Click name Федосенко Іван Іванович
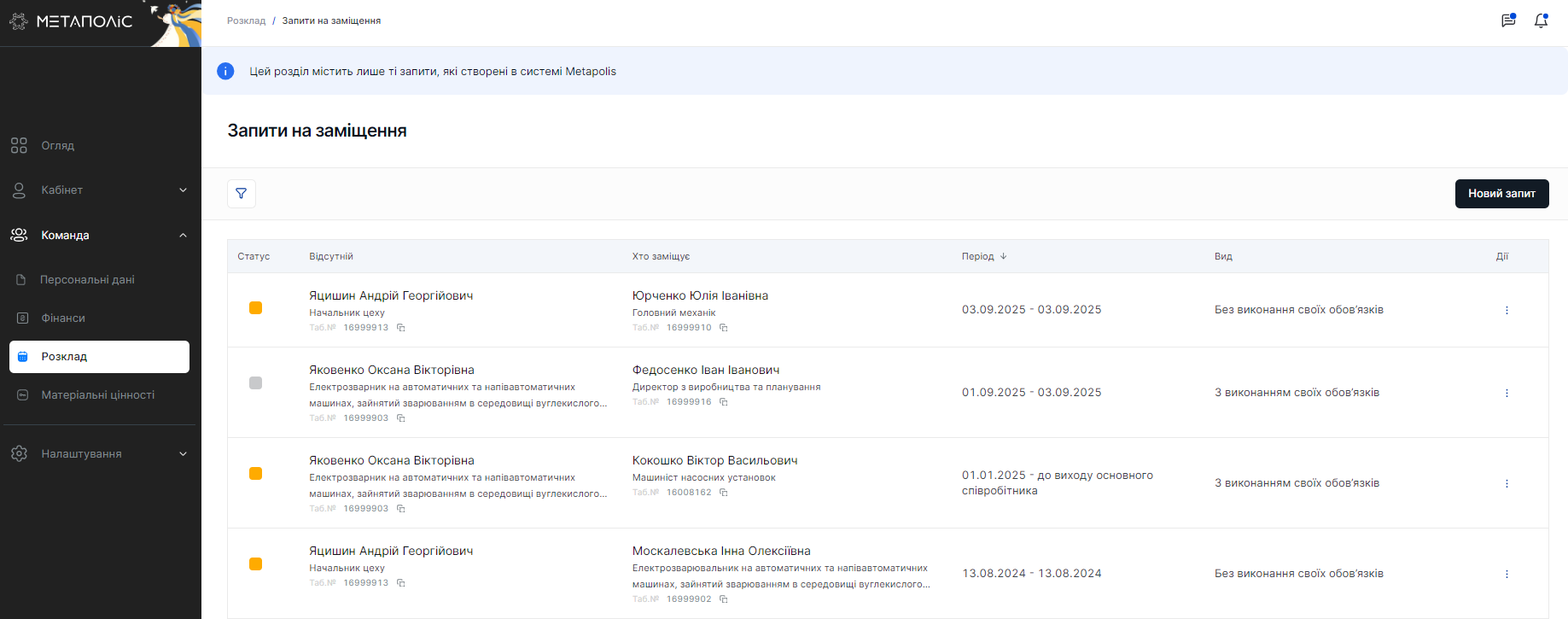This screenshot has height=619, width=1568. click(x=706, y=370)
